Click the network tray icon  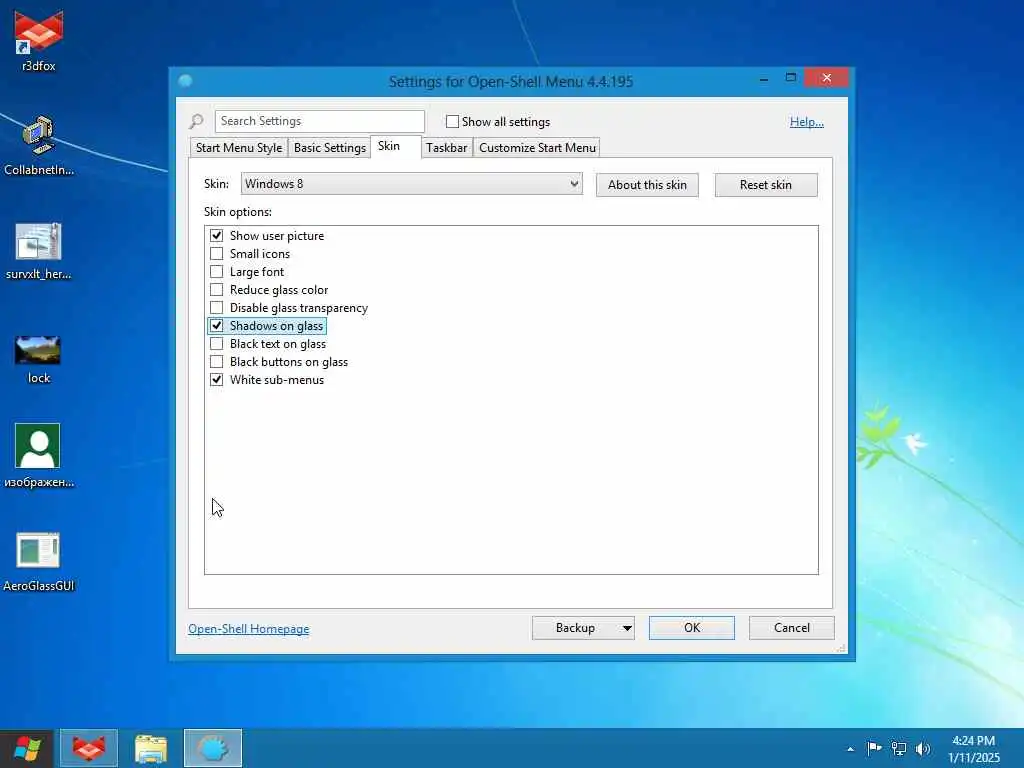coord(899,748)
